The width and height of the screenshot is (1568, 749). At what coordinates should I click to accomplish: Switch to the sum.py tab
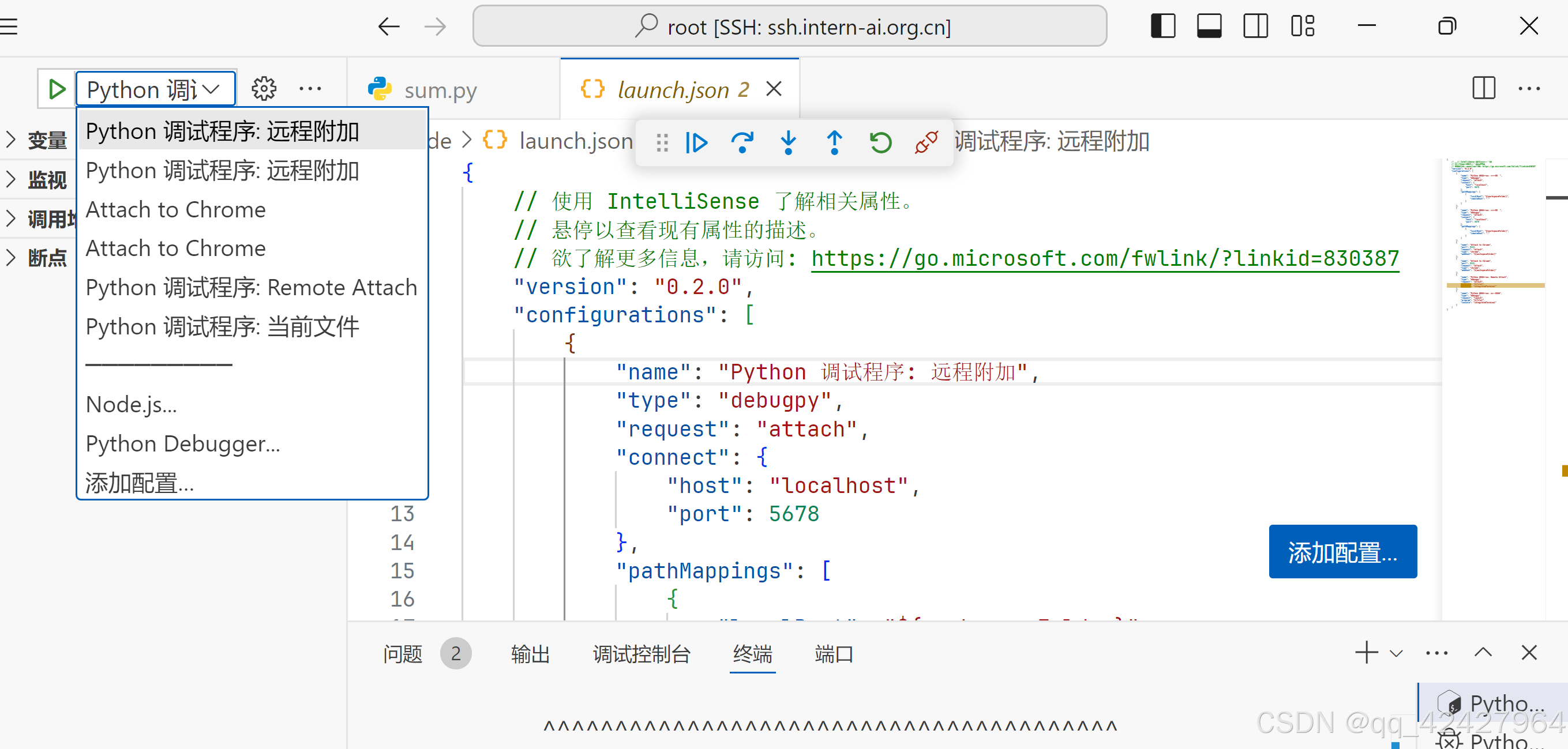pos(440,90)
